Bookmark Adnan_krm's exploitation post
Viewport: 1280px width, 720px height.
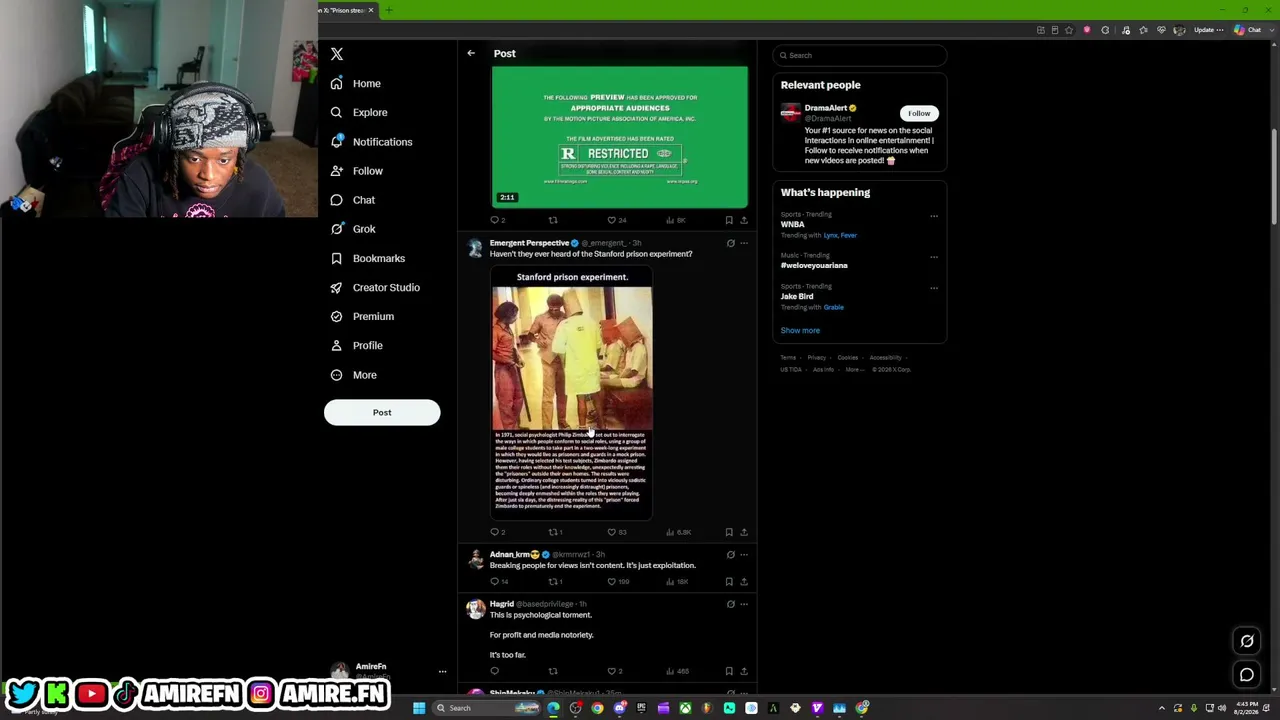729,581
